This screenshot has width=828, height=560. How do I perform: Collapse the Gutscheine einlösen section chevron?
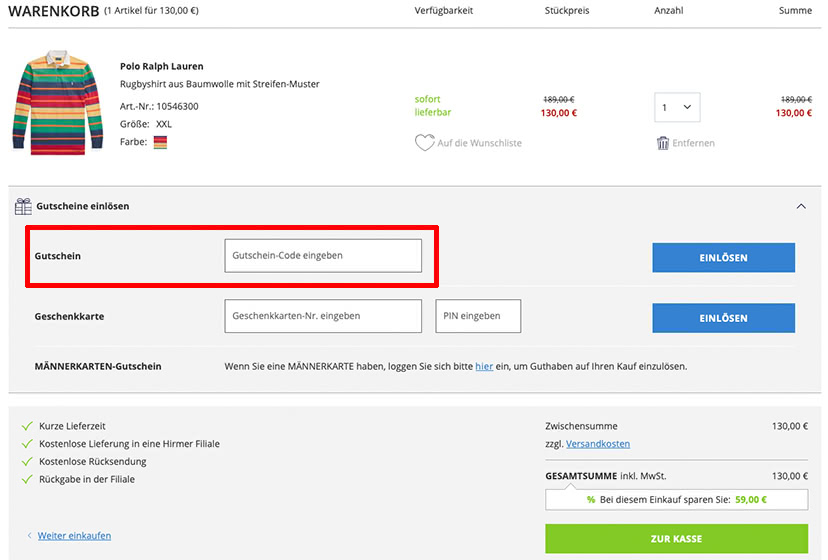(x=801, y=206)
